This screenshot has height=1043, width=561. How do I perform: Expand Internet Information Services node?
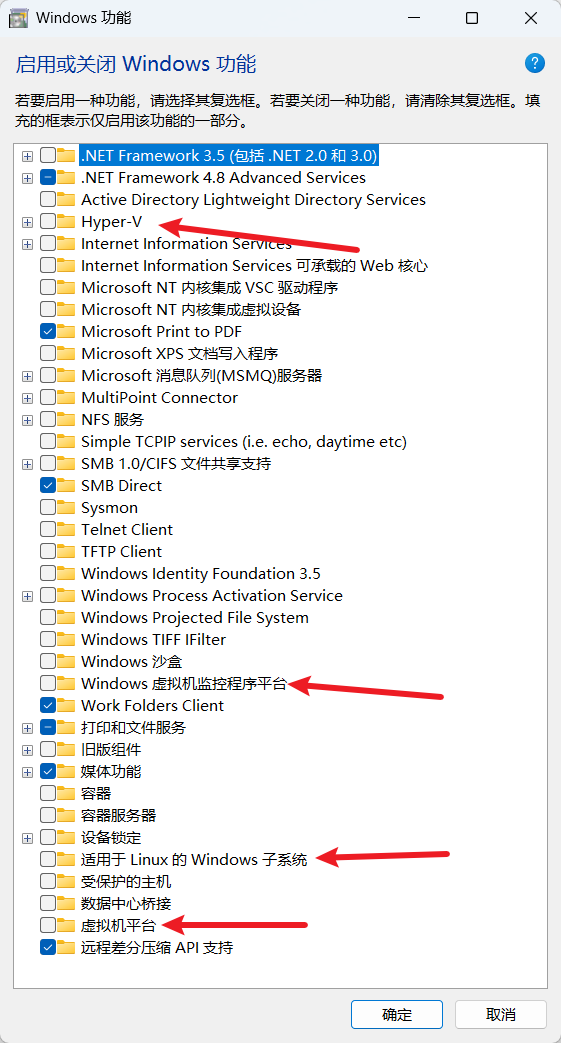click(27, 244)
